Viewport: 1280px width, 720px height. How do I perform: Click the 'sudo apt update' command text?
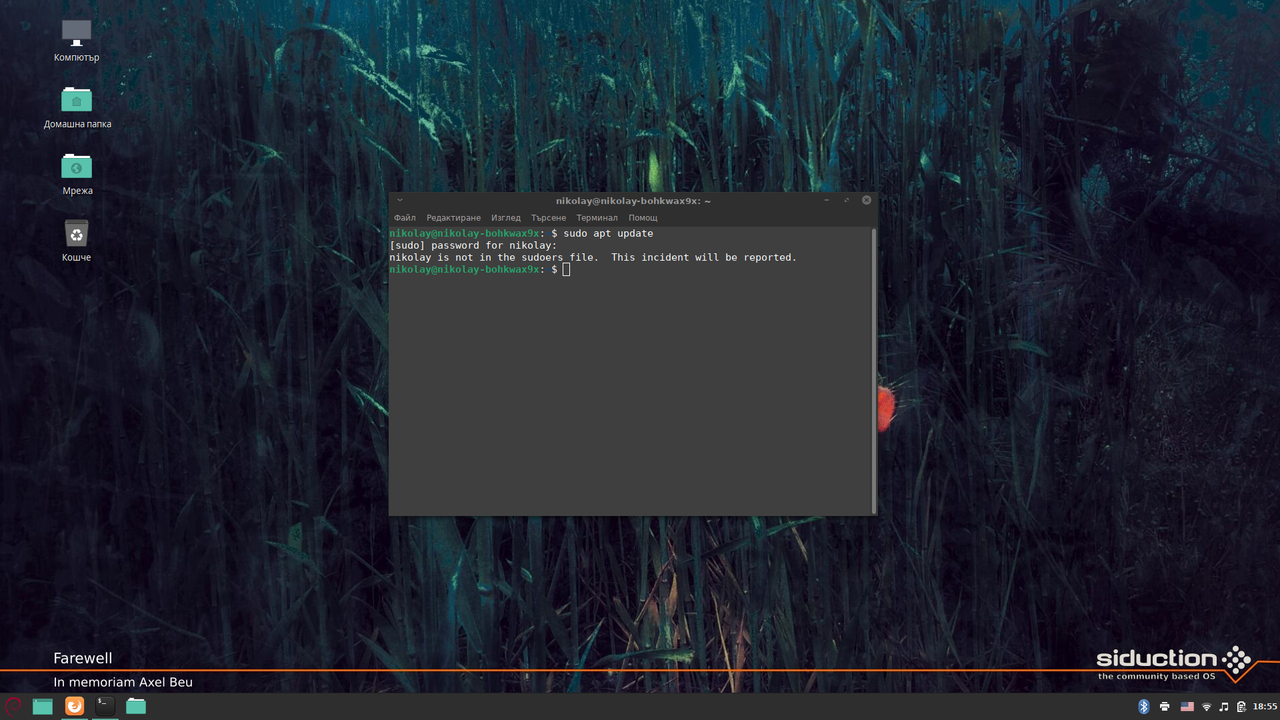(608, 234)
